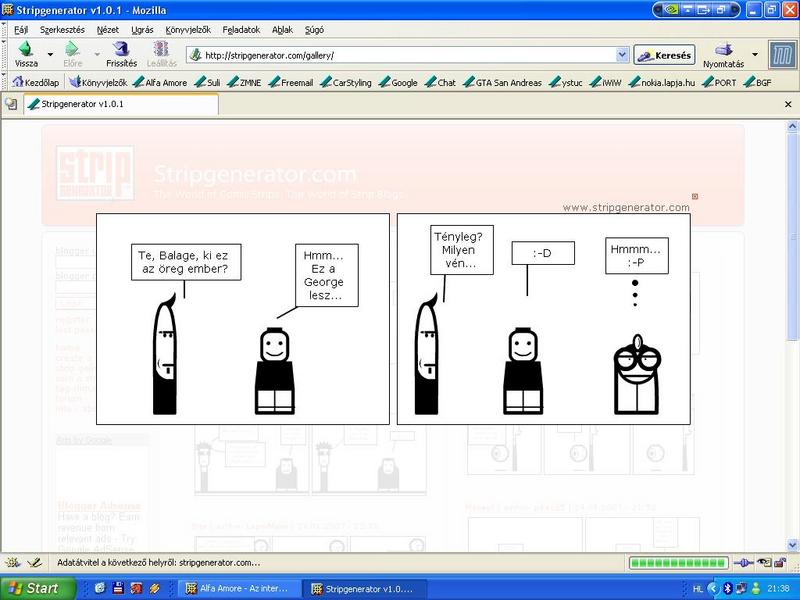Viewport: 800px width, 600px height.
Task: Open the Fájl menu
Action: (21, 30)
